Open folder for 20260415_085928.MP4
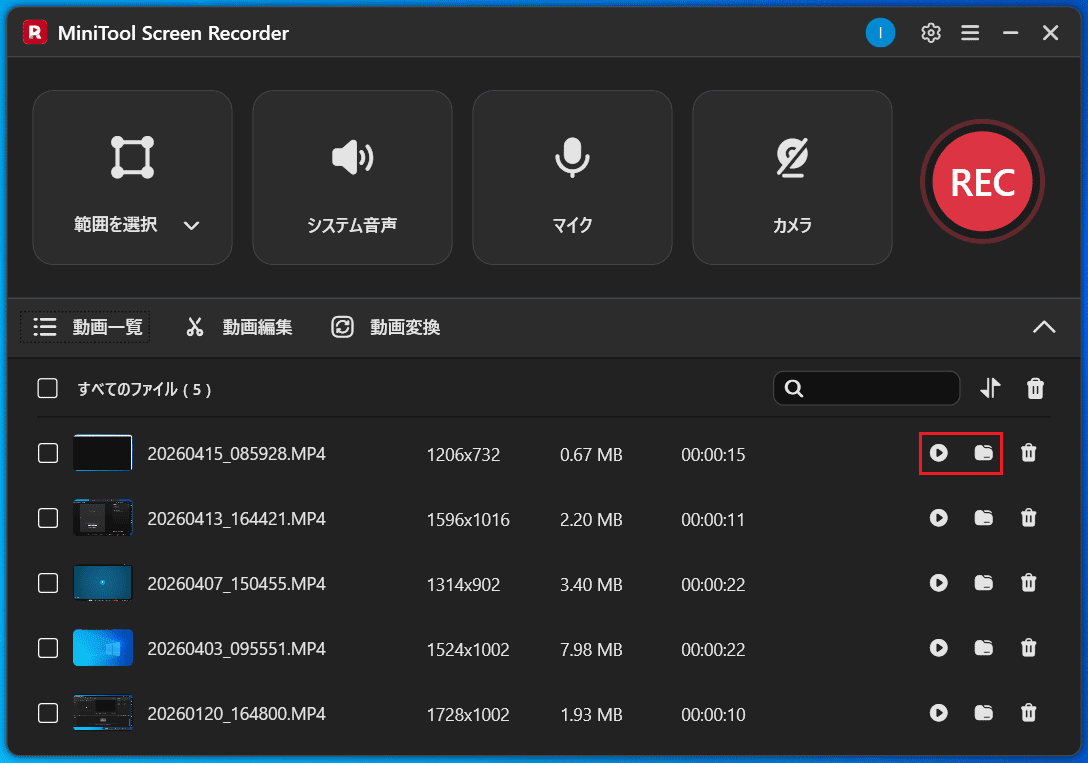Viewport: 1088px width, 763px height. (984, 453)
